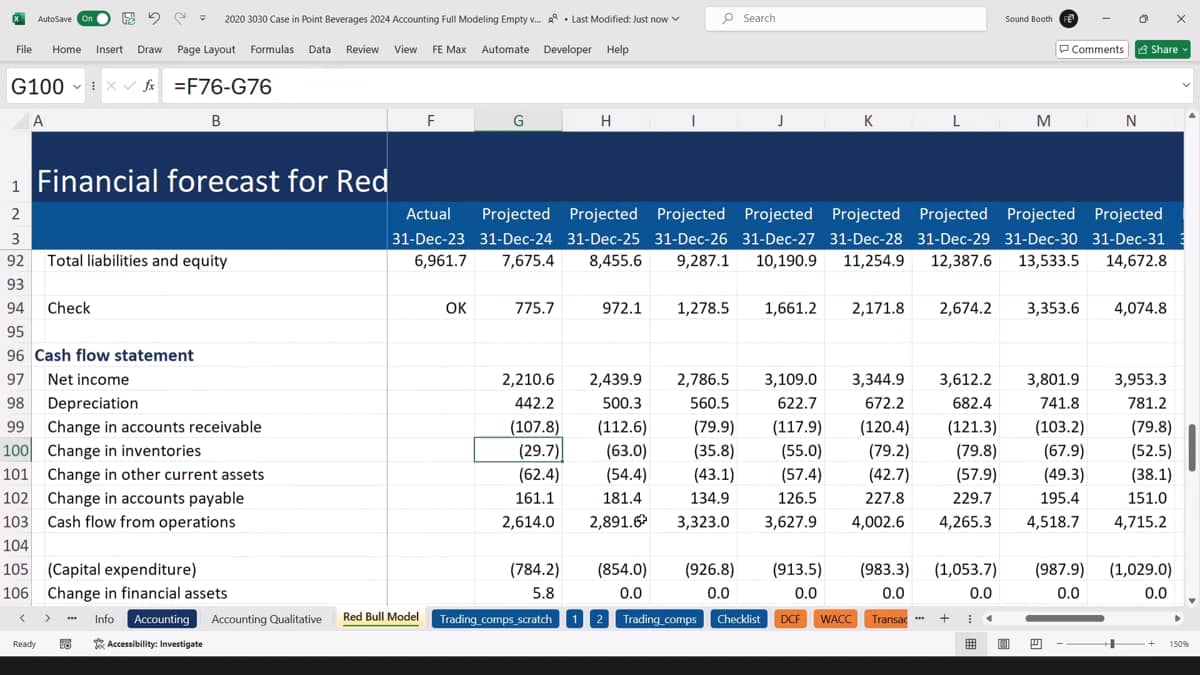Click Accessibility: Investigate status
1200x675 pixels.
(148, 644)
